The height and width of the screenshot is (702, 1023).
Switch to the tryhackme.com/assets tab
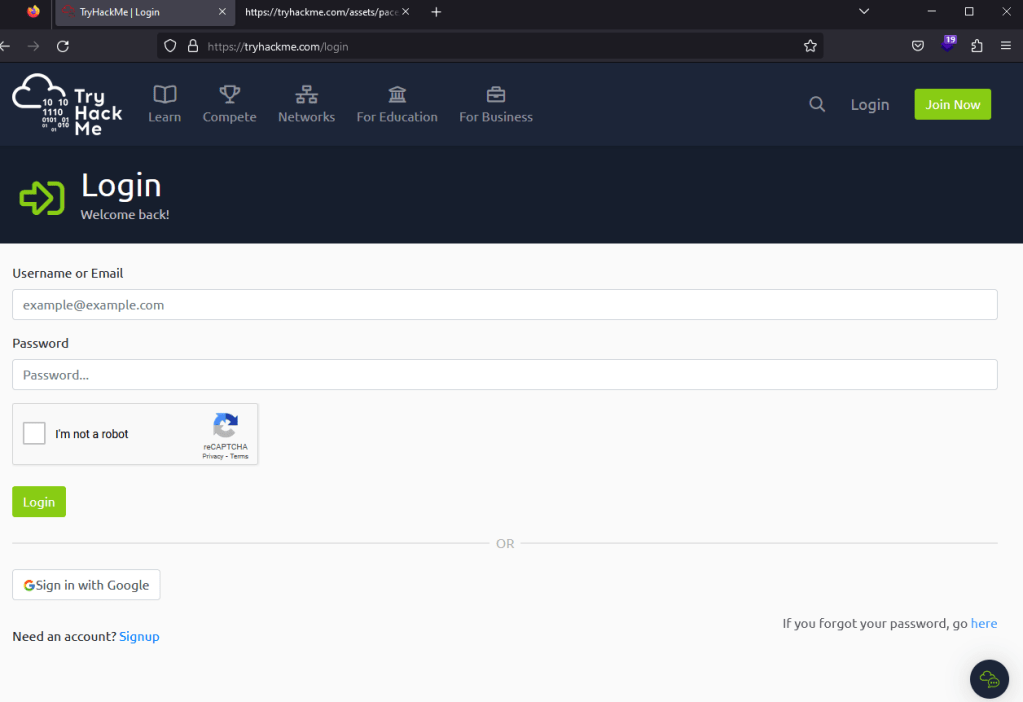320,12
